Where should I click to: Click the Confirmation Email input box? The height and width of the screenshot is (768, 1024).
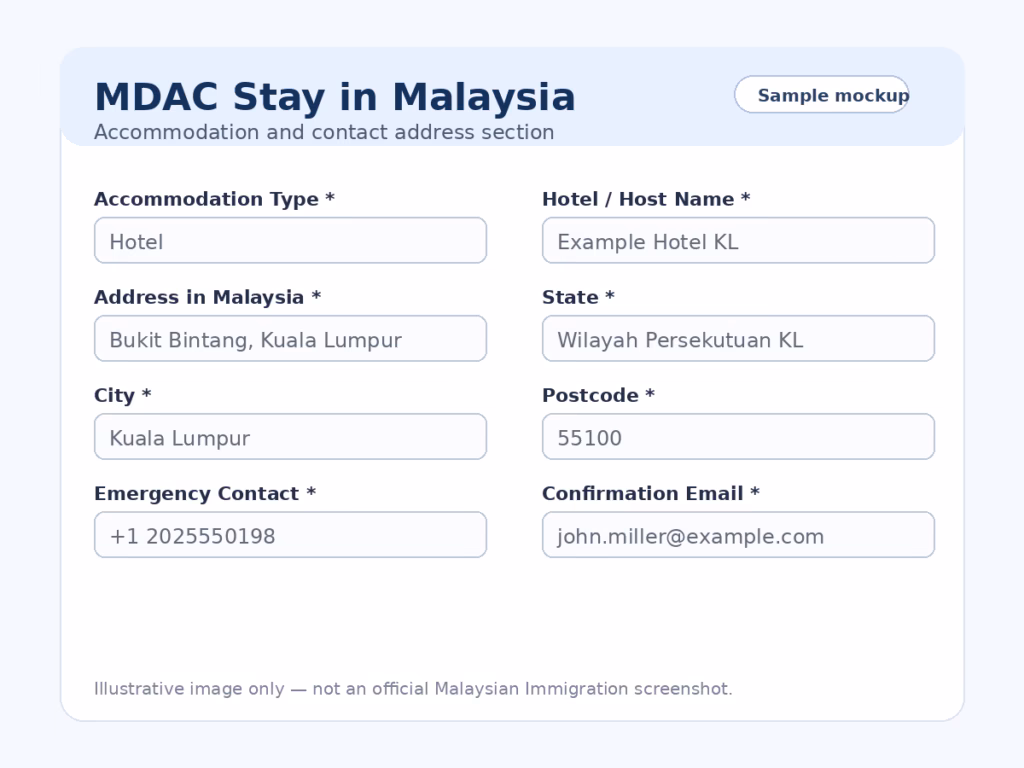(738, 534)
